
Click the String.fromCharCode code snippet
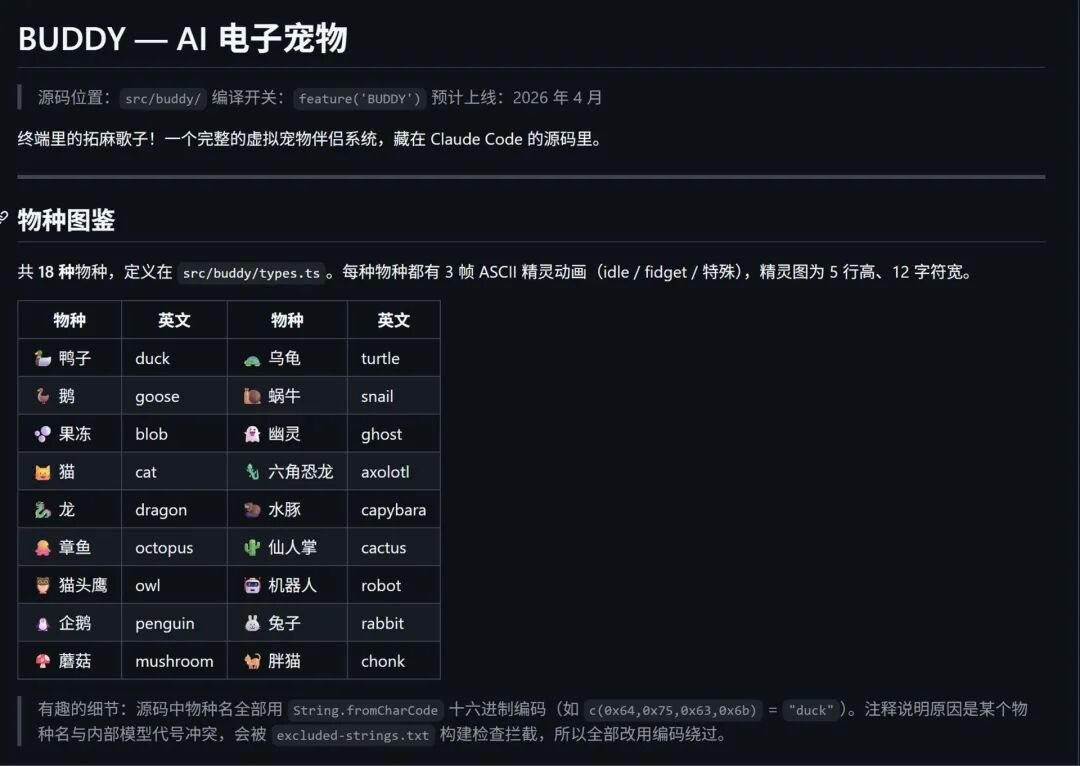point(366,710)
